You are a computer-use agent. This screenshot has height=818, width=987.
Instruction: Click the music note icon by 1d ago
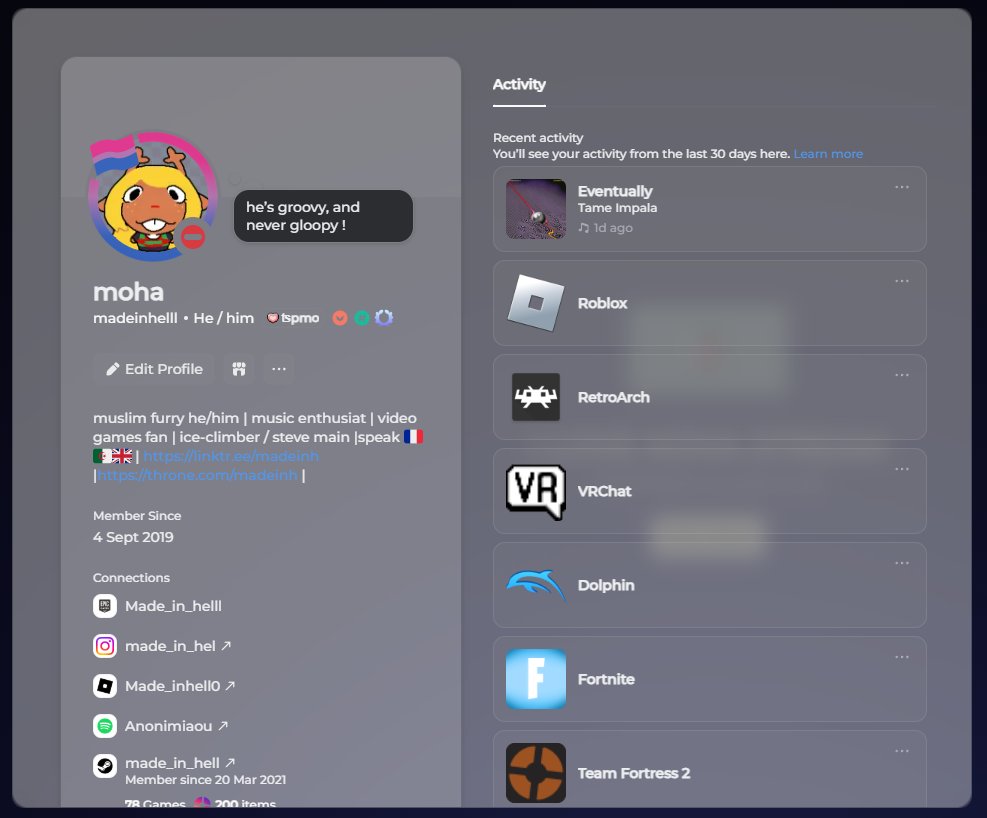pos(584,228)
